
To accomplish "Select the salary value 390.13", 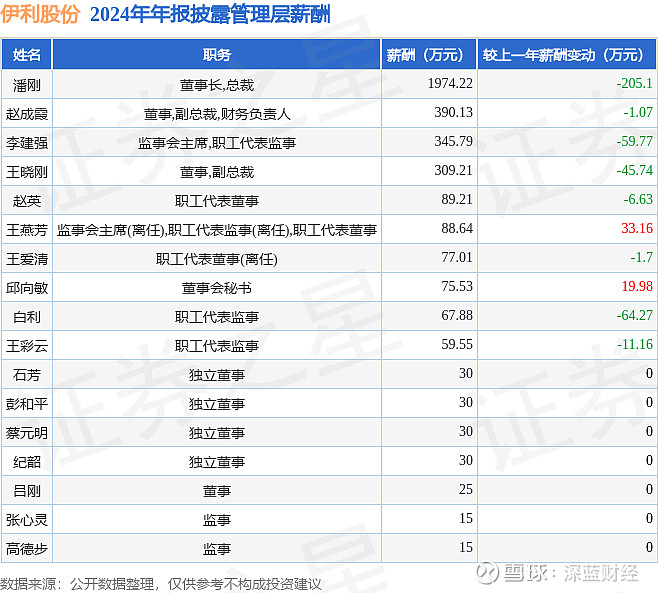I will click(453, 112).
